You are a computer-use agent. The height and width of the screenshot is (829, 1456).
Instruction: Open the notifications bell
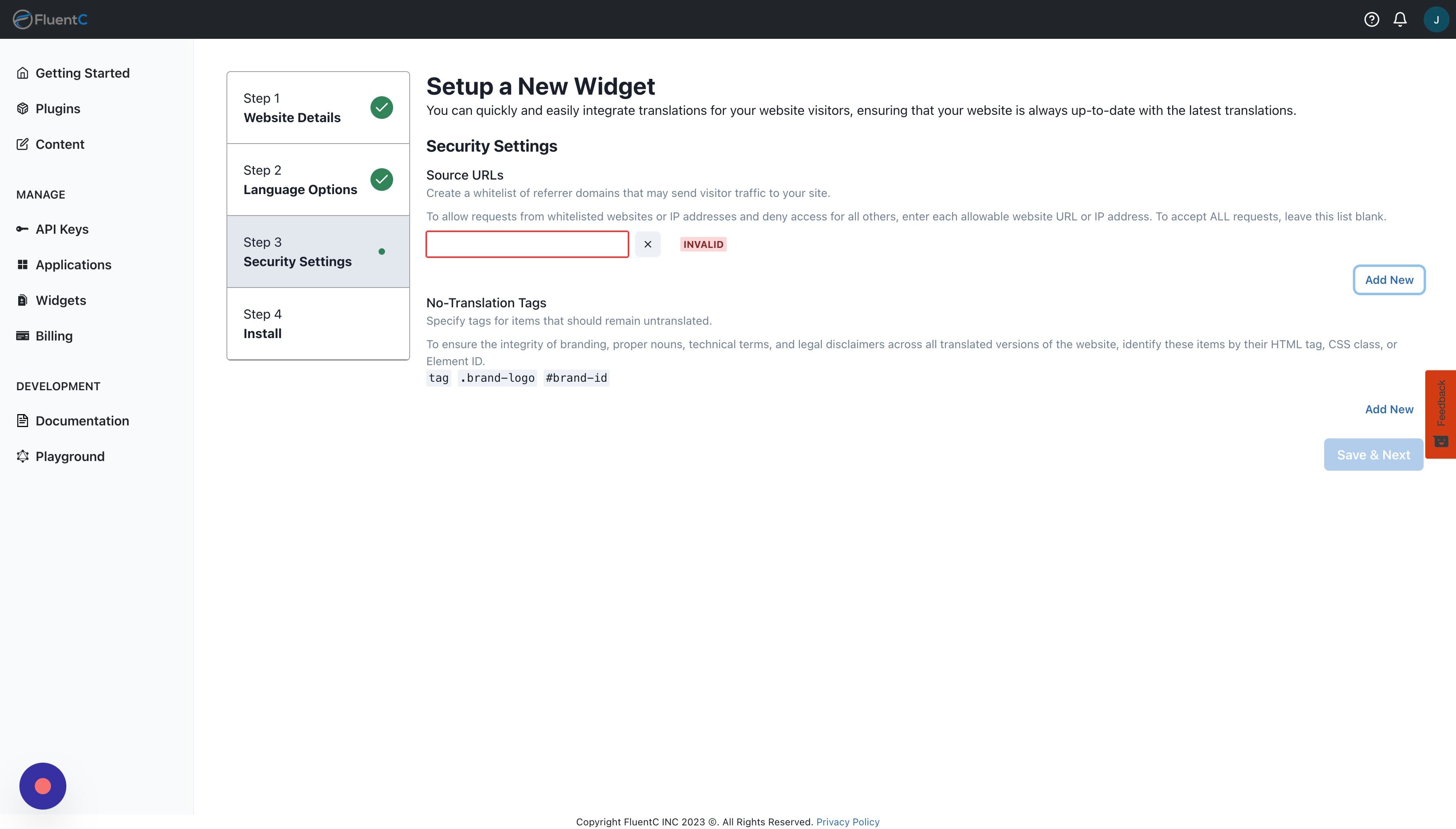pos(1400,19)
